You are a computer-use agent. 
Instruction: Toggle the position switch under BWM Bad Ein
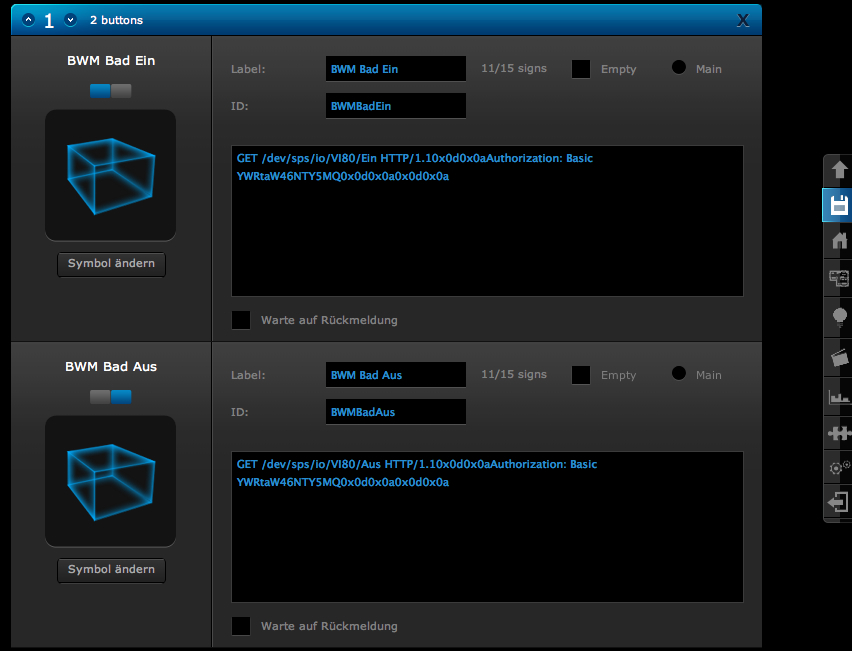tap(110, 91)
